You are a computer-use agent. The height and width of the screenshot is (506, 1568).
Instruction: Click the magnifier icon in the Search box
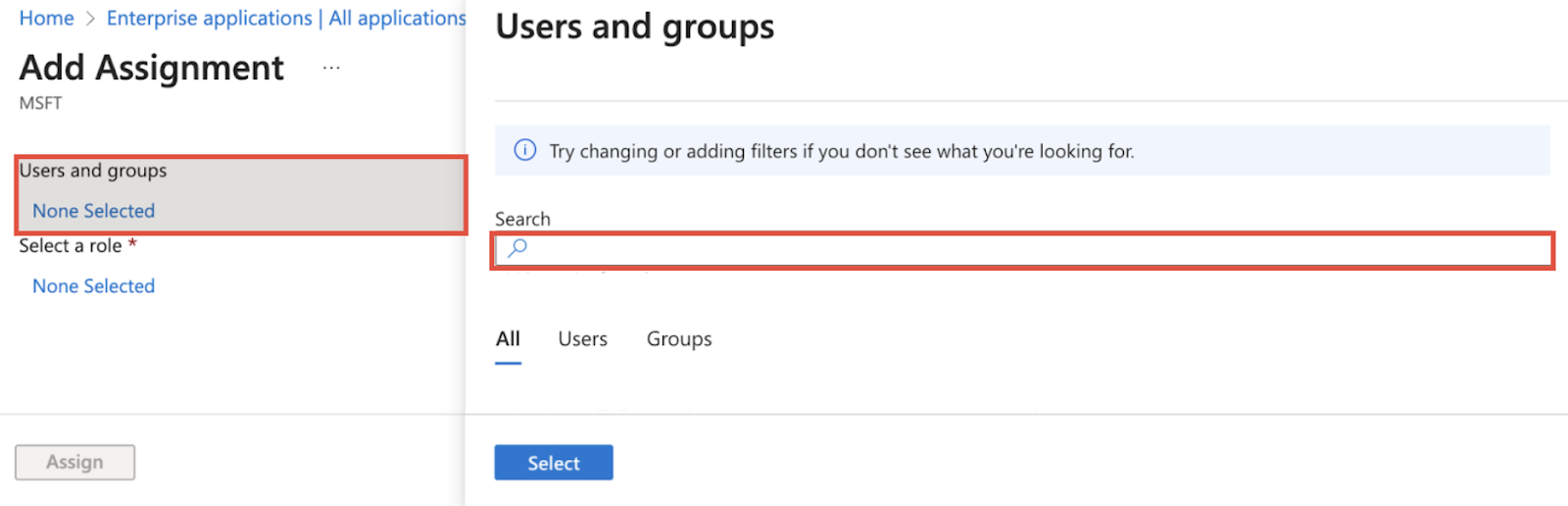517,248
